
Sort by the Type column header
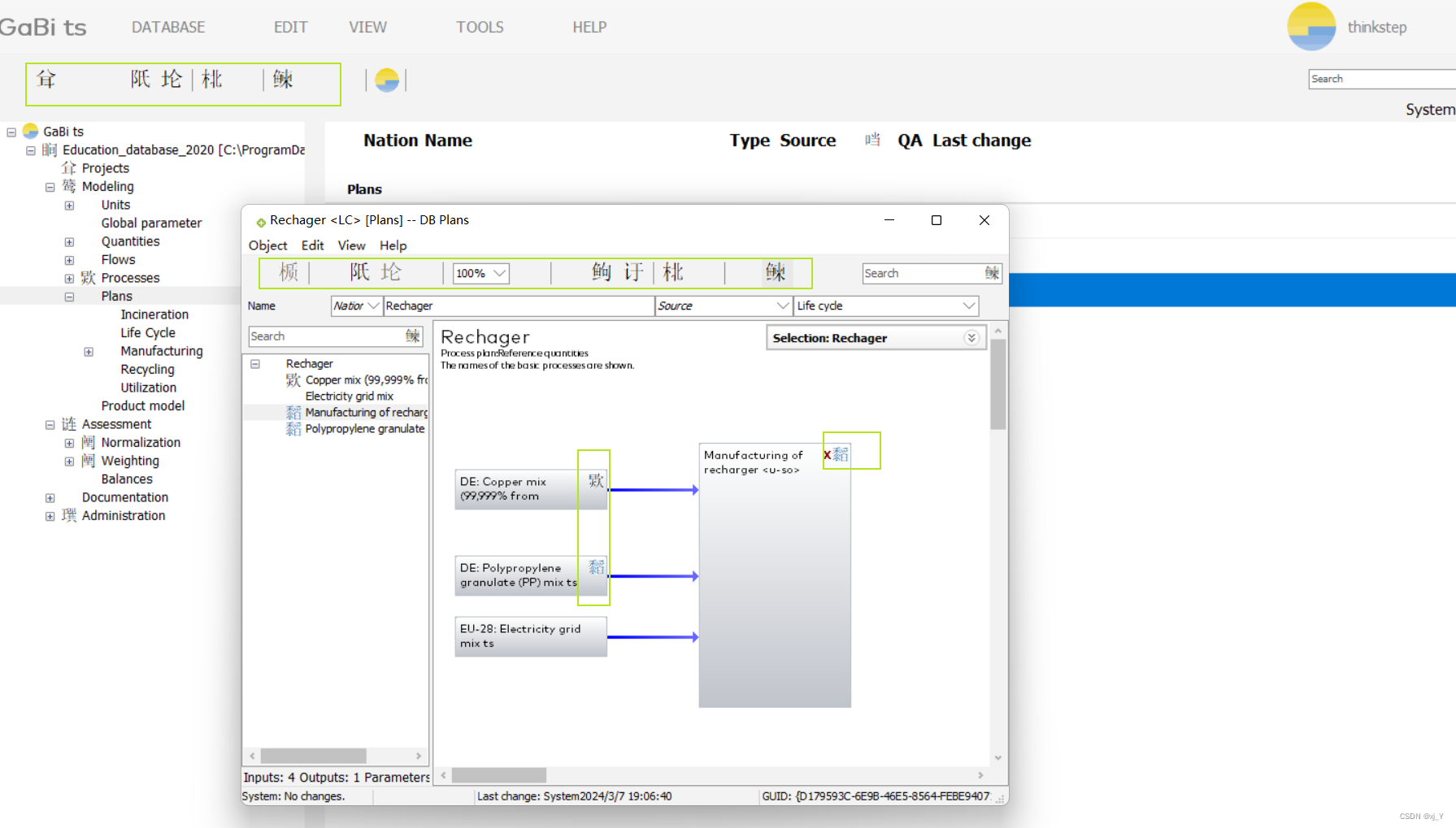click(750, 140)
